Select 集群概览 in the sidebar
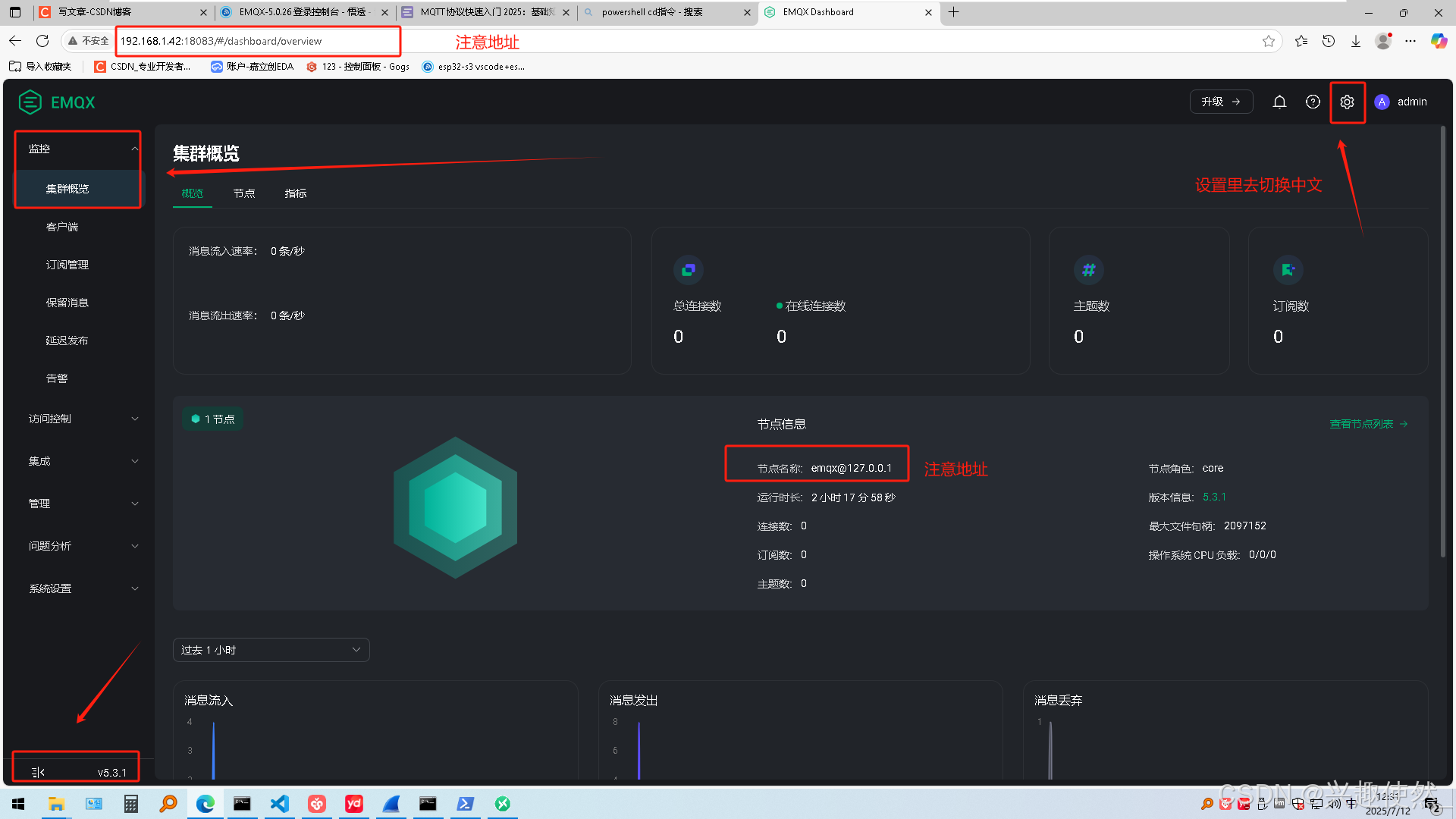1456x819 pixels. pos(78,189)
